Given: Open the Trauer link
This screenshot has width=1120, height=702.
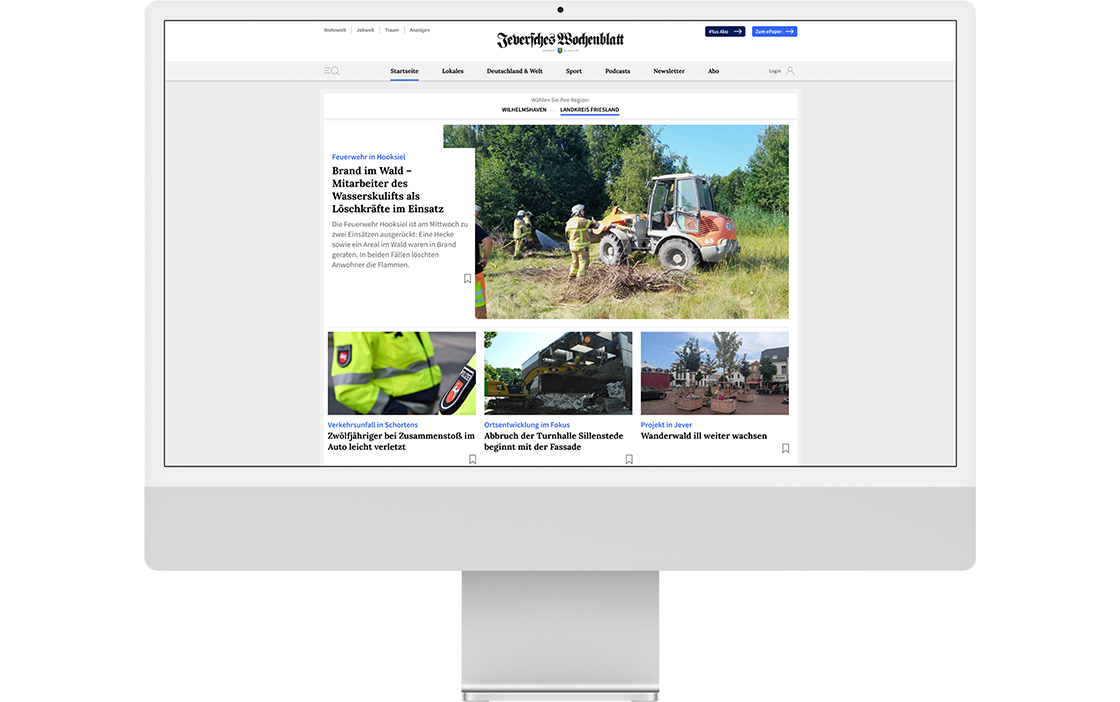Looking at the screenshot, I should (x=391, y=30).
